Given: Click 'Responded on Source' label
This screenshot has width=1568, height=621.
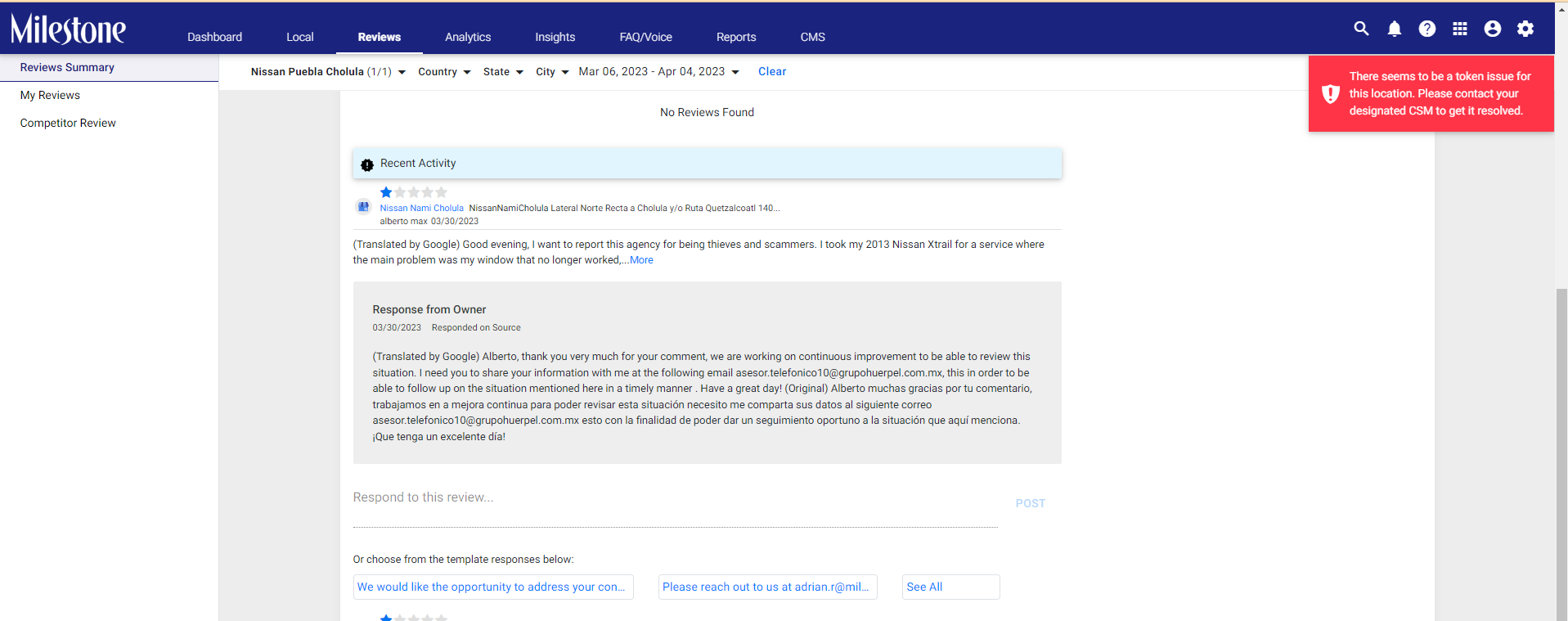Looking at the screenshot, I should point(476,327).
